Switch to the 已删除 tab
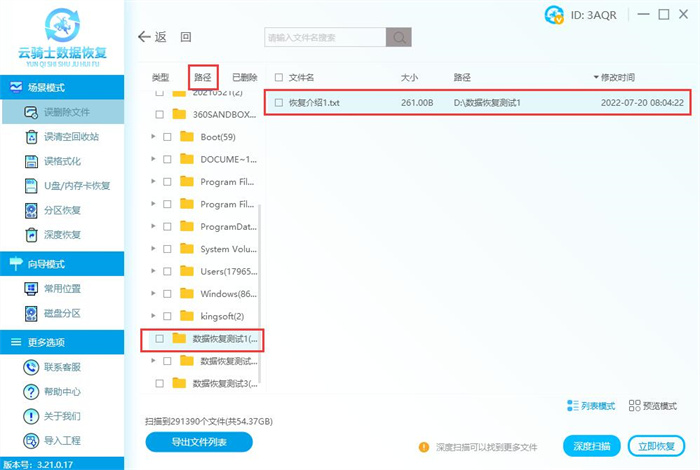700x470 pixels. (244, 77)
